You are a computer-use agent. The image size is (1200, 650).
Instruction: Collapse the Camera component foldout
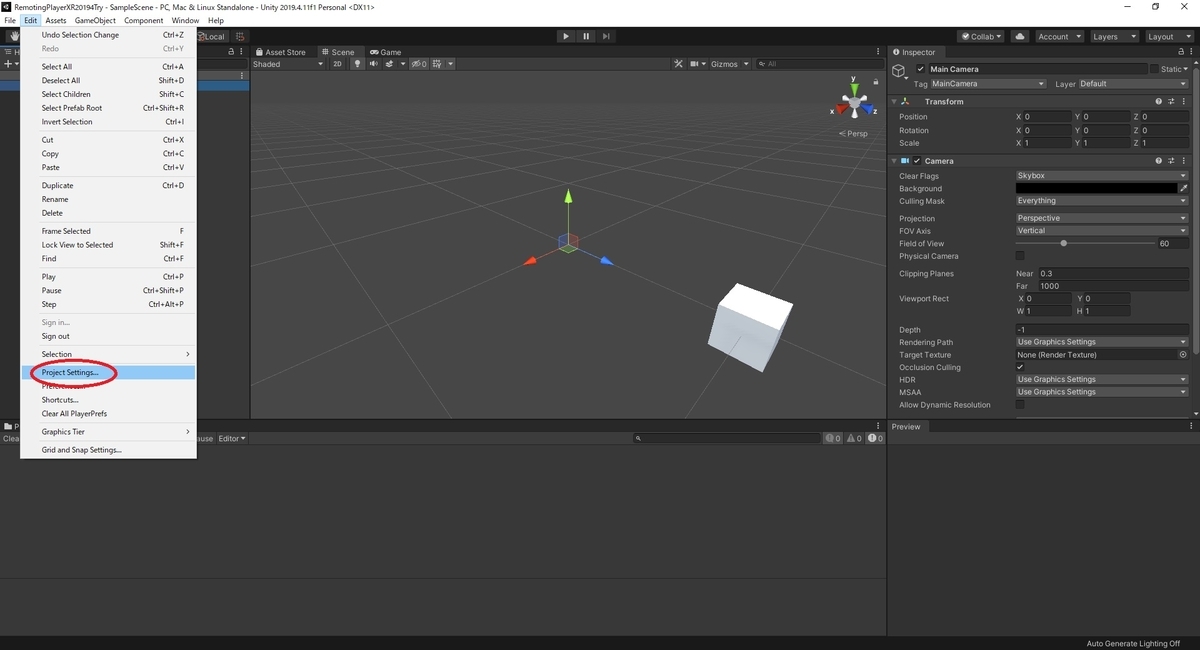click(x=893, y=160)
